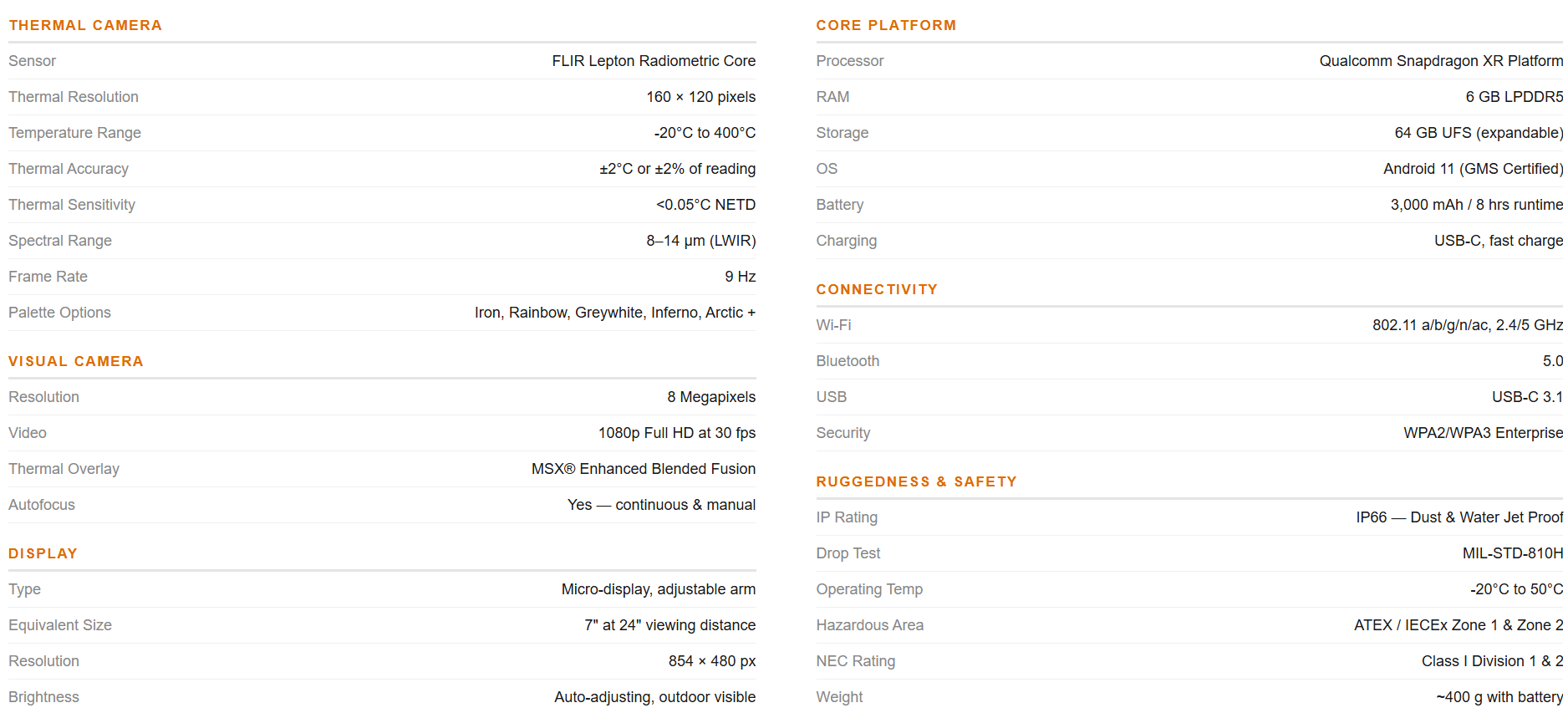The image size is (1568, 713).
Task: Select the Qualcomm Snapdragon XR Platform value
Action: [1441, 61]
